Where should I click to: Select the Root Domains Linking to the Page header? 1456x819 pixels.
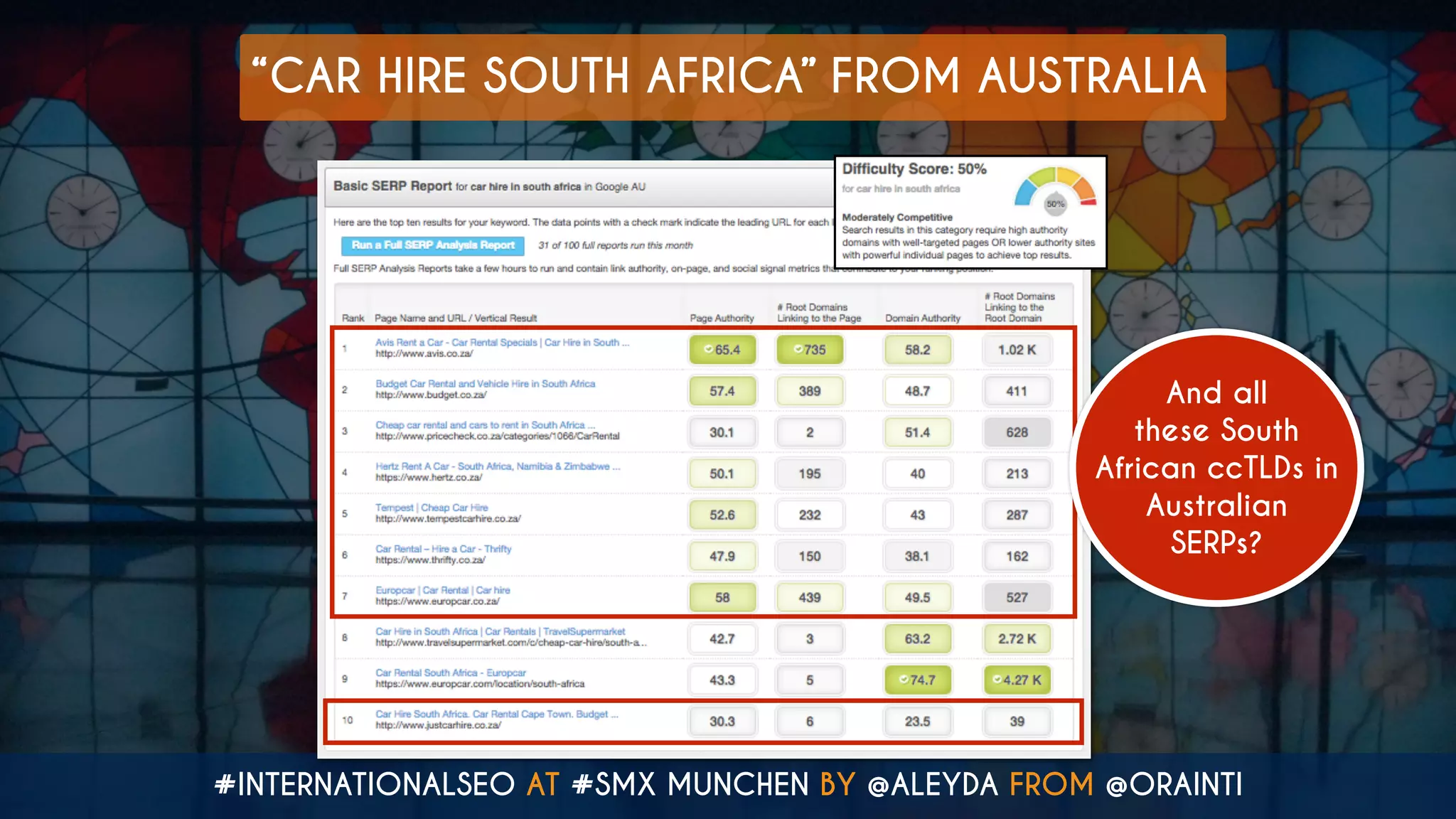819,313
